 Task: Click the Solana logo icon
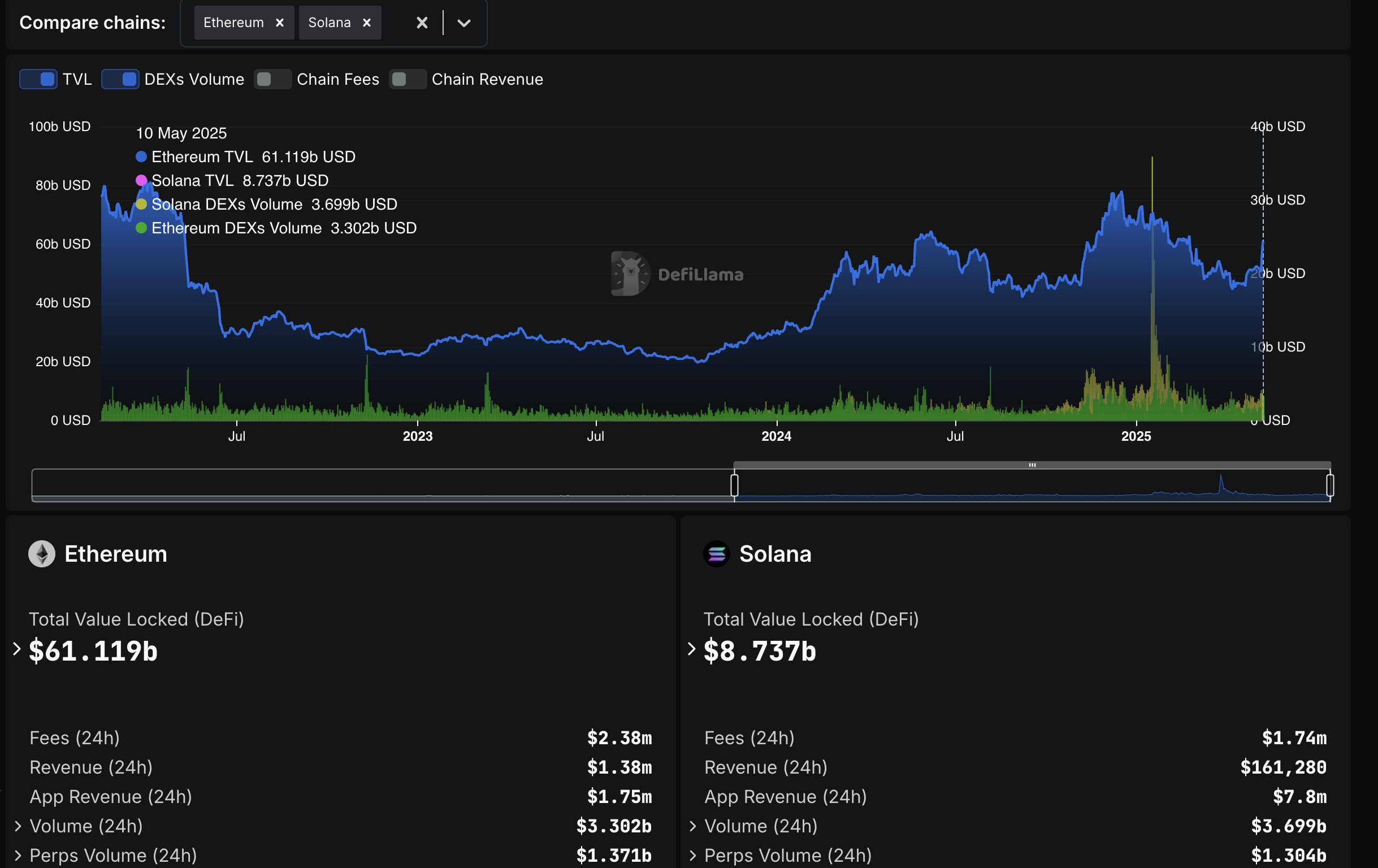coord(717,554)
